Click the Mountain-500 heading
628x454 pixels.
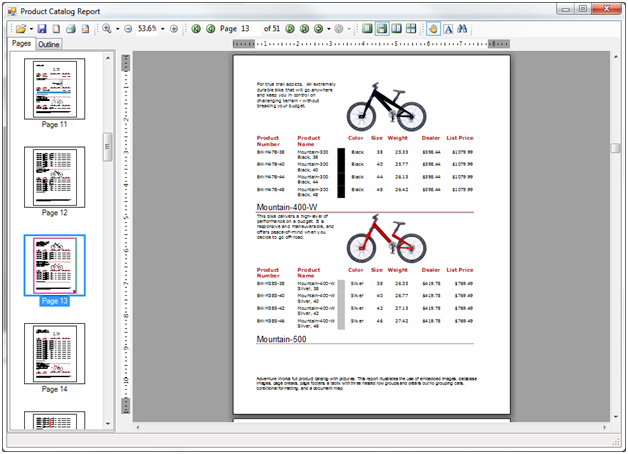tap(281, 339)
